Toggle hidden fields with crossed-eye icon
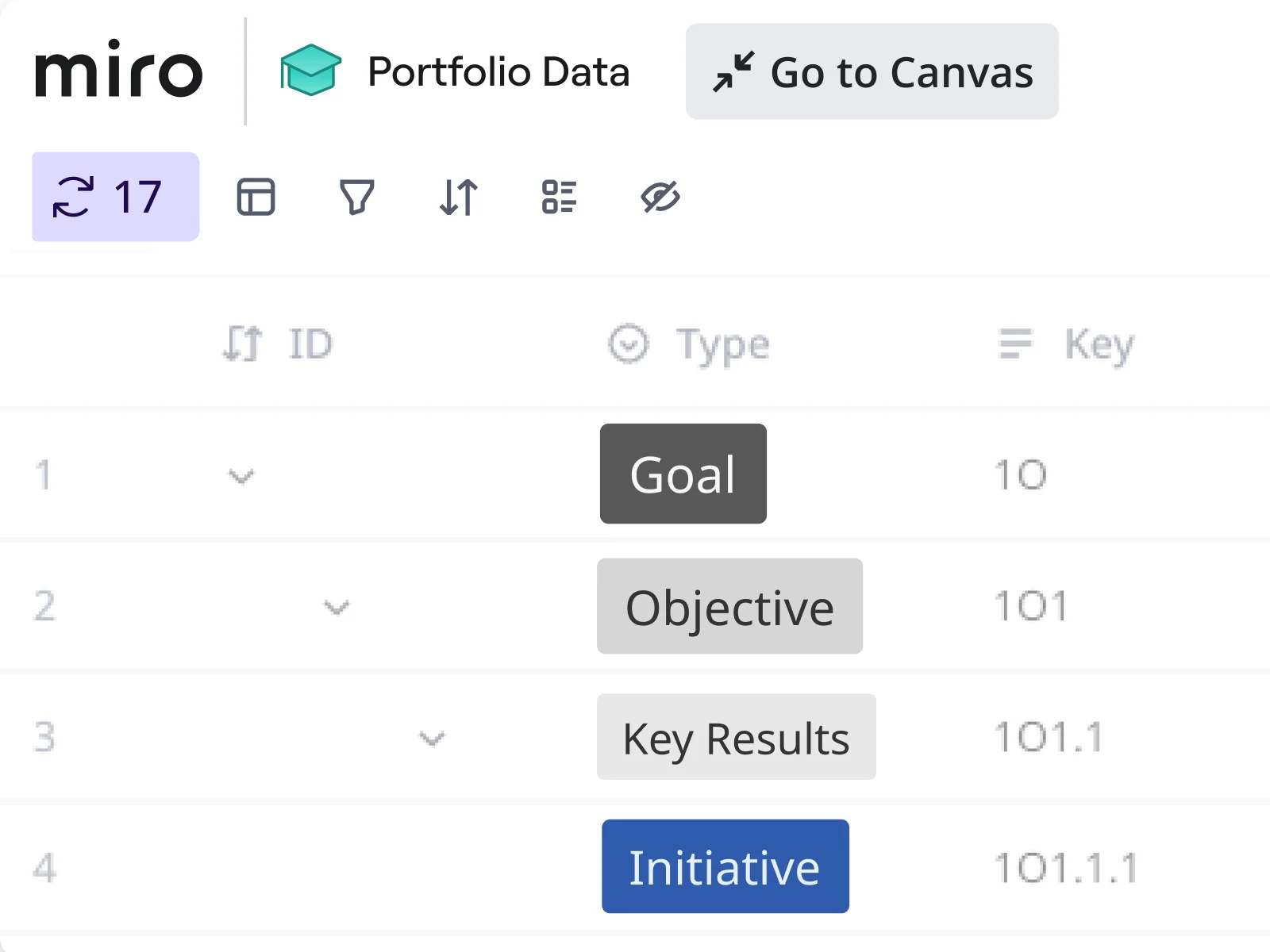Viewport: 1270px width, 952px height. pos(660,197)
